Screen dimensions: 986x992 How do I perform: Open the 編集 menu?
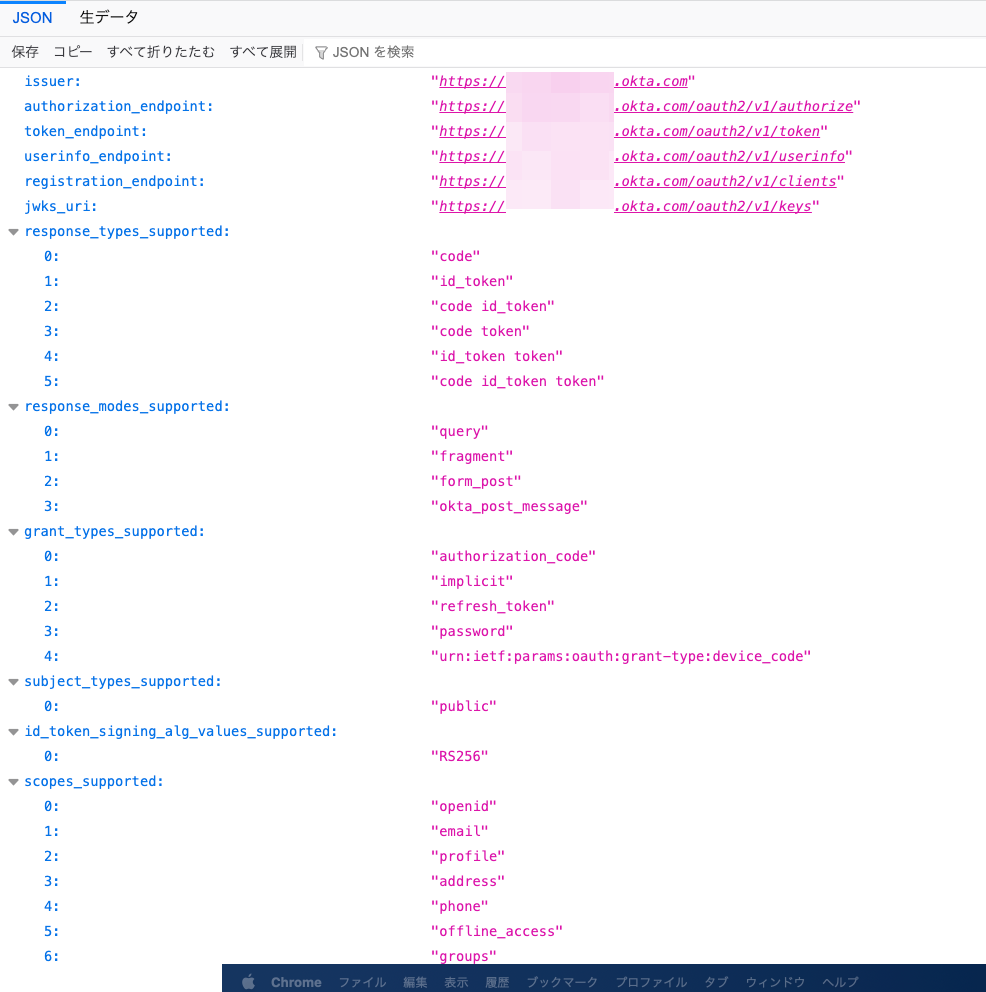pos(415,982)
